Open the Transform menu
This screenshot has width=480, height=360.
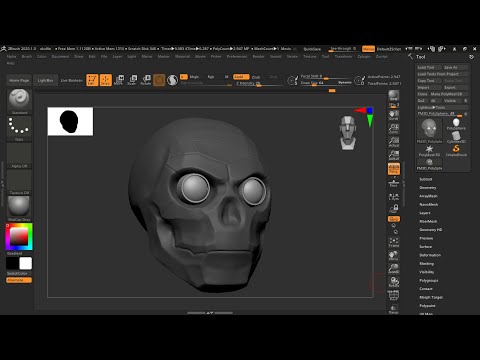click(x=343, y=57)
